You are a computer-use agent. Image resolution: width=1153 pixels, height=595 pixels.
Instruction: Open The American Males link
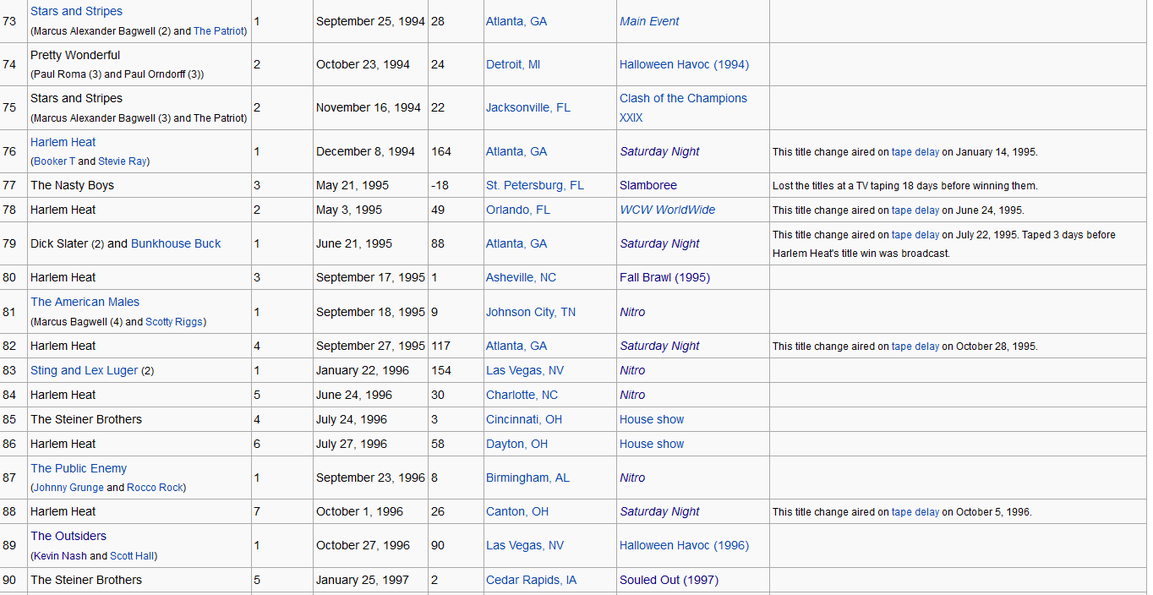pos(85,302)
